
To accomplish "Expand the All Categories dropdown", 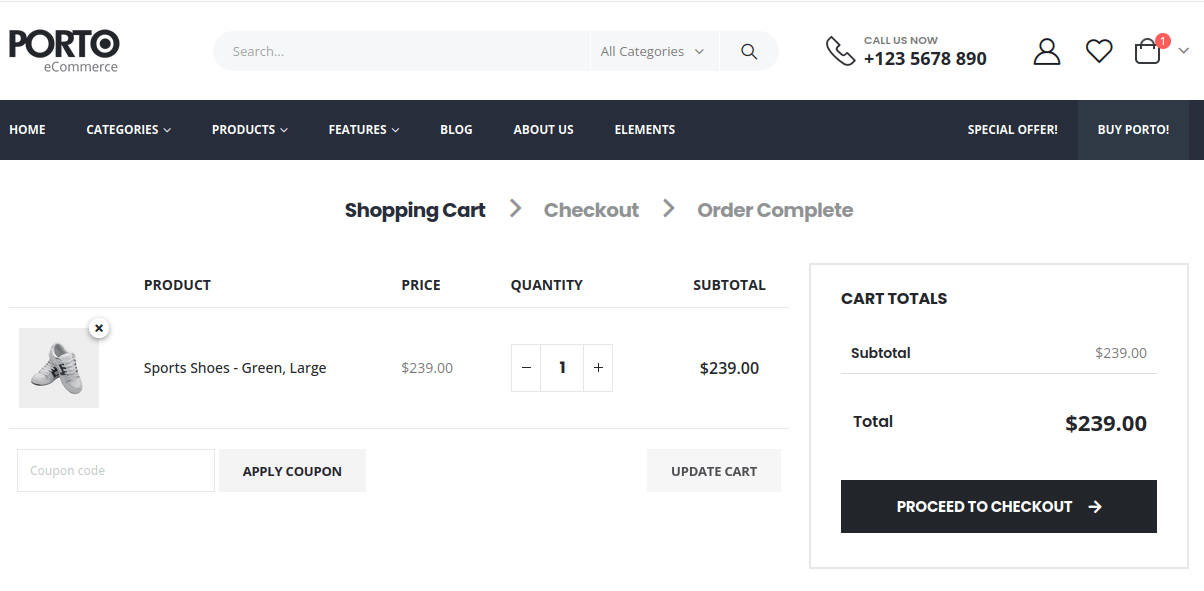I will click(653, 52).
